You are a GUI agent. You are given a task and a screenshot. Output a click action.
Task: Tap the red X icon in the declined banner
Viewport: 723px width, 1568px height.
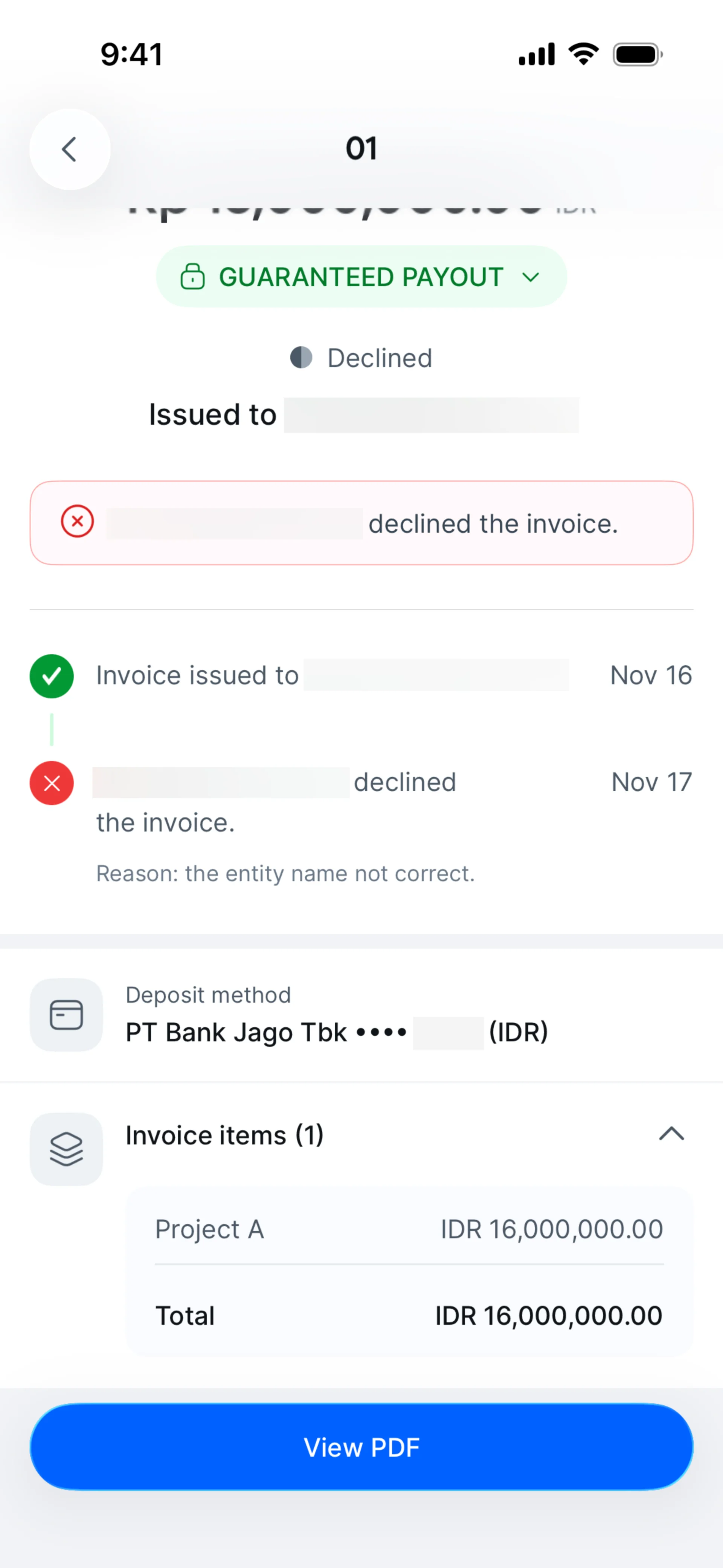(77, 522)
